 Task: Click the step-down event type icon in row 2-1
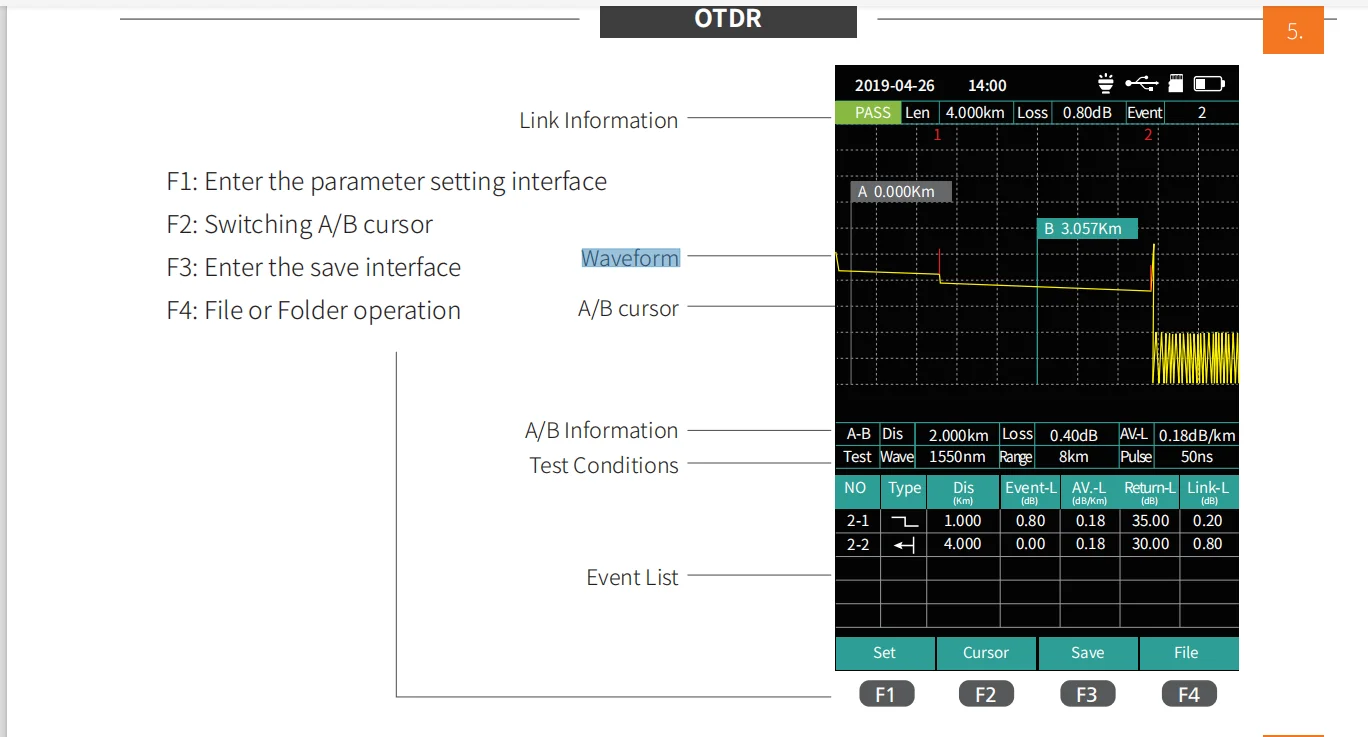pyautogui.click(x=904, y=521)
